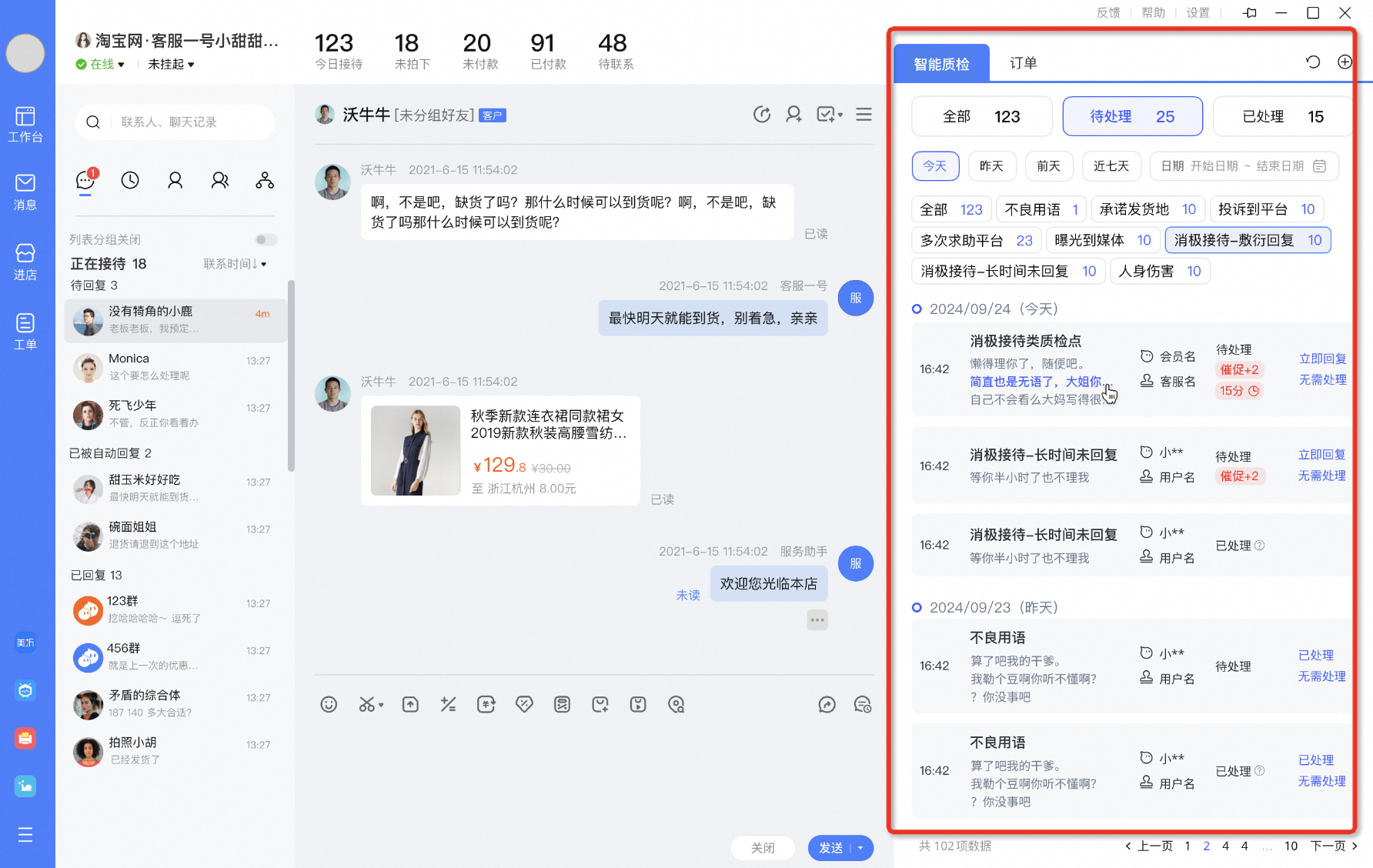Open the 消息 messages section
The image size is (1373, 868).
(x=25, y=192)
